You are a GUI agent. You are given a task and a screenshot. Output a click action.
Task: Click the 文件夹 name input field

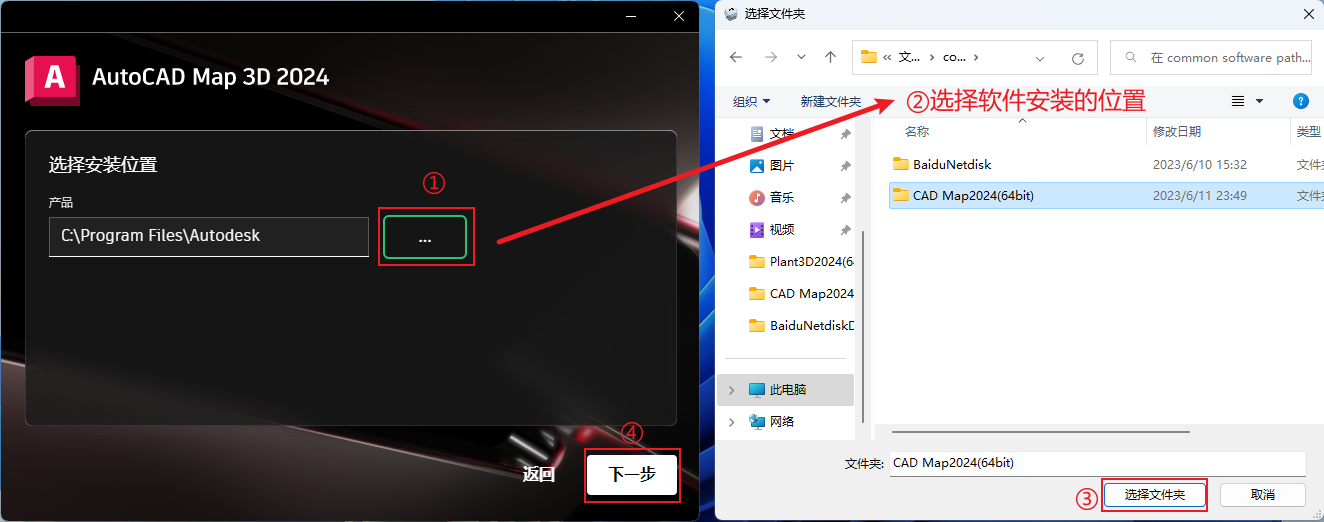click(1097, 463)
